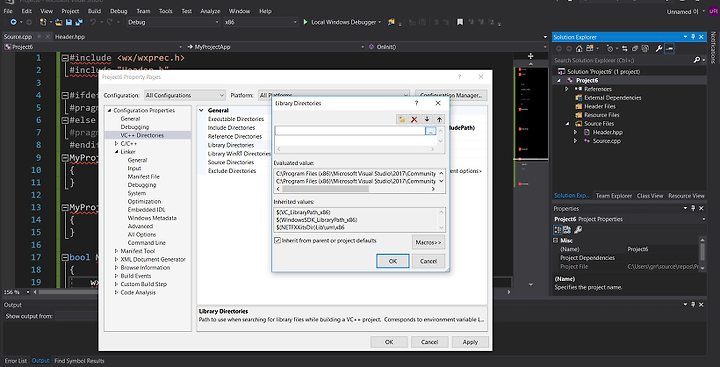Click the Save All icon in the main toolbar
This screenshot has width=720, height=367.
[79, 22]
